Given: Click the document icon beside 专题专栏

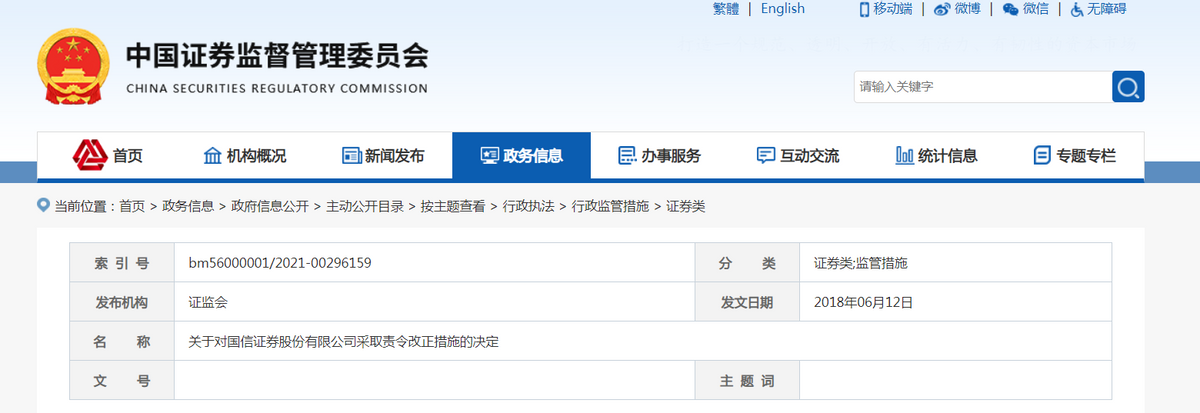Looking at the screenshot, I should [x=1042, y=156].
